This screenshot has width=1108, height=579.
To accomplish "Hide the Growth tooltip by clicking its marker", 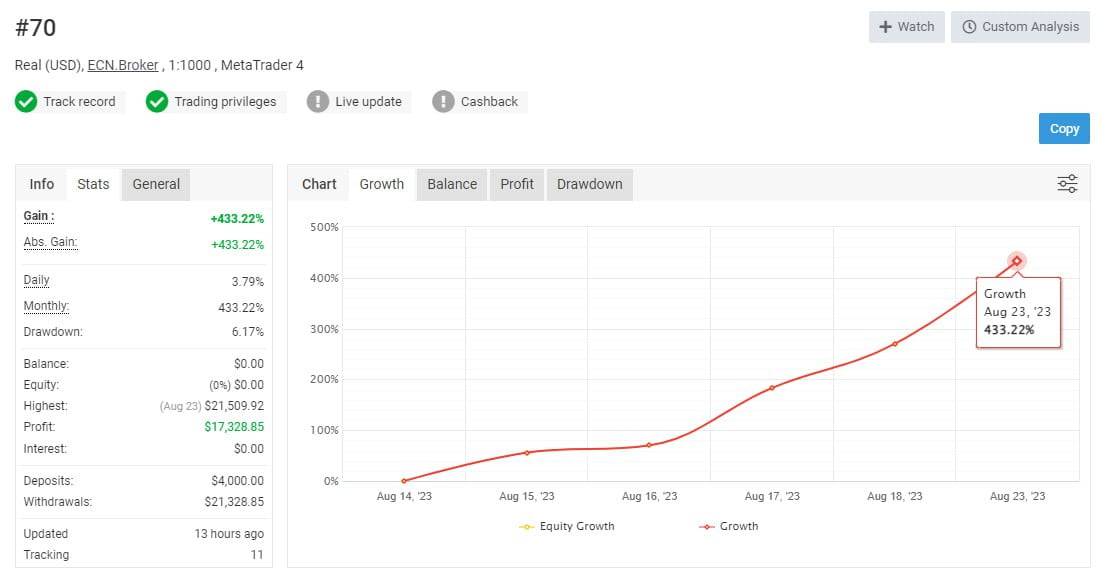I will click(x=1016, y=261).
